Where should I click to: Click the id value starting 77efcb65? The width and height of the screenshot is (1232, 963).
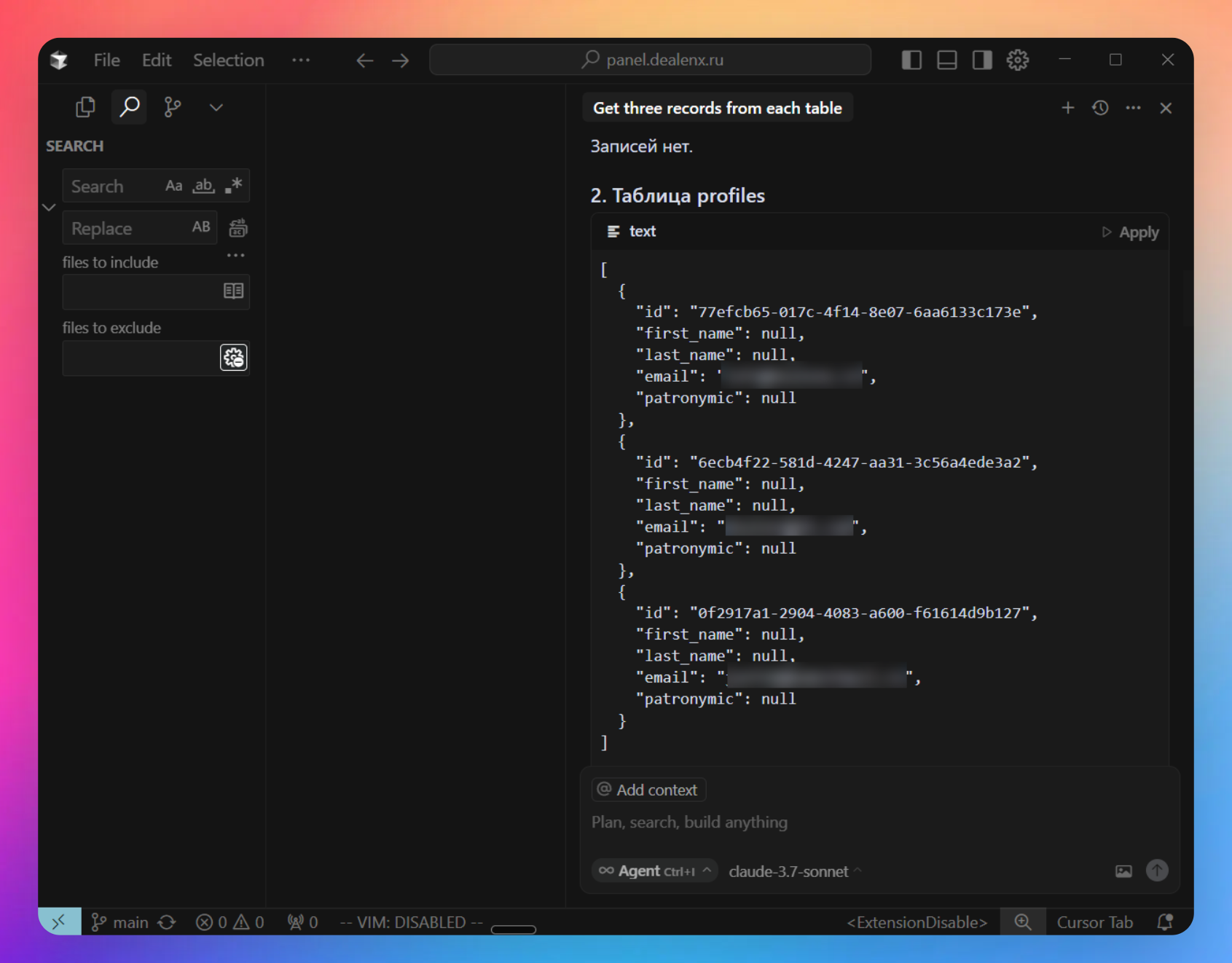click(860, 312)
